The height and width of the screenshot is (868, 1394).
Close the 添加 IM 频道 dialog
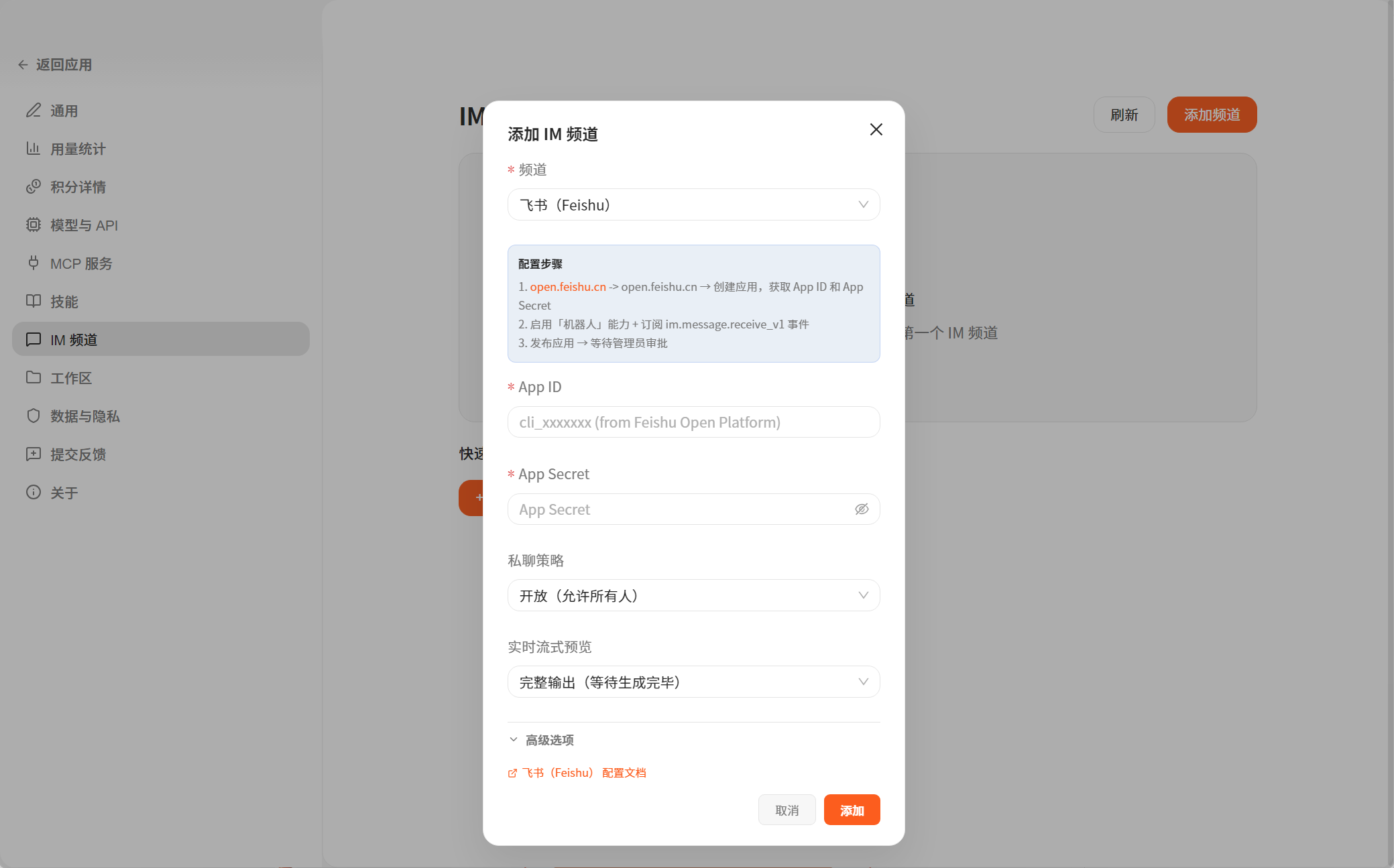click(x=876, y=129)
